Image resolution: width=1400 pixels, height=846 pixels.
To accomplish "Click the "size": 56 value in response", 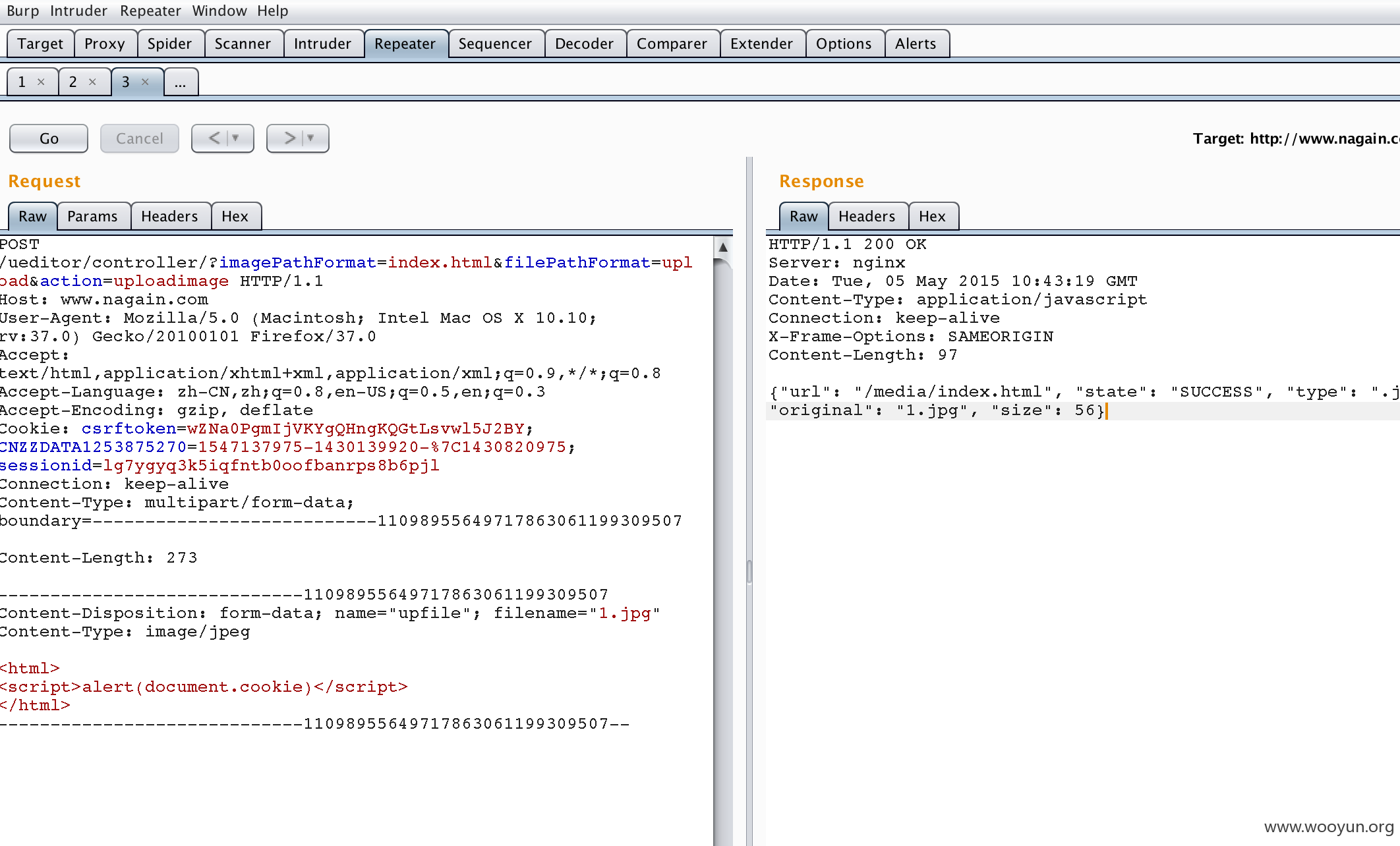I will [1043, 410].
